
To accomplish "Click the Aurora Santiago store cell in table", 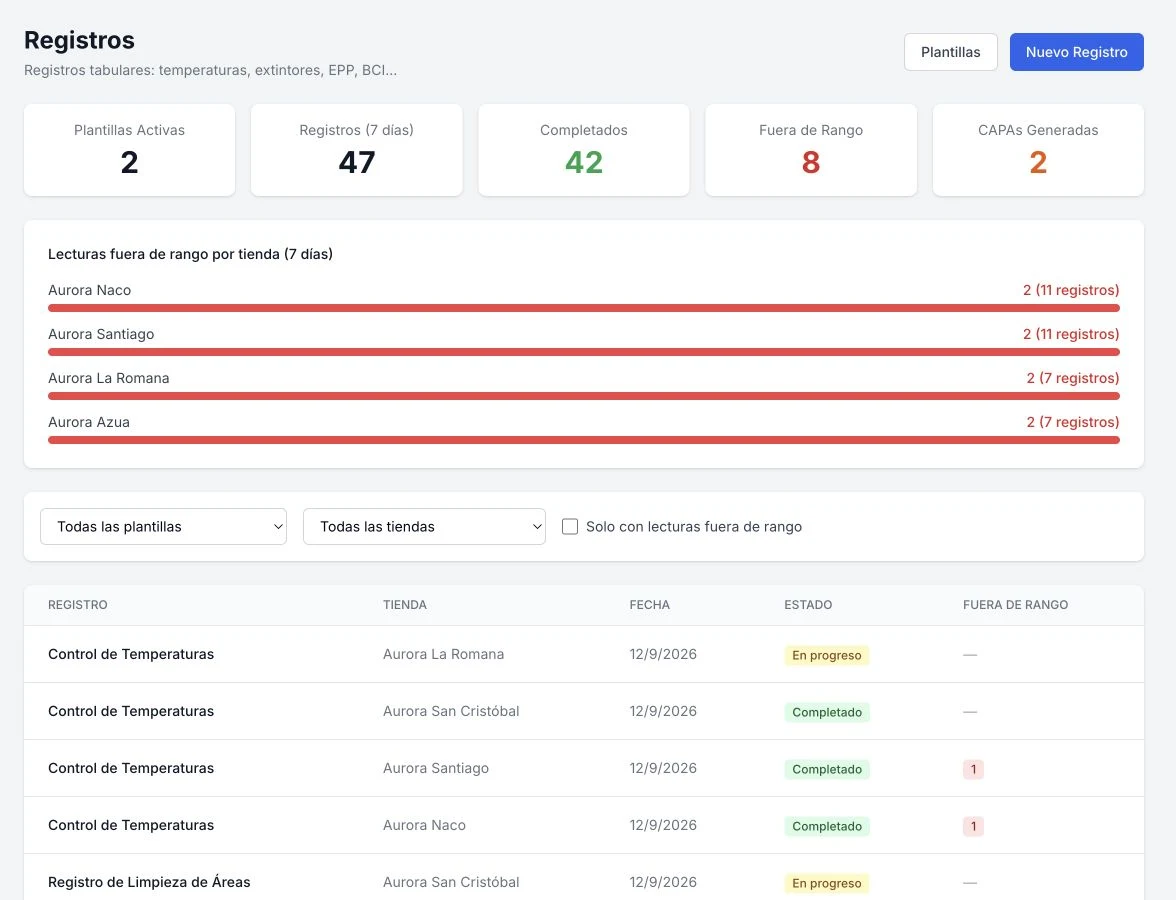I will [x=436, y=768].
